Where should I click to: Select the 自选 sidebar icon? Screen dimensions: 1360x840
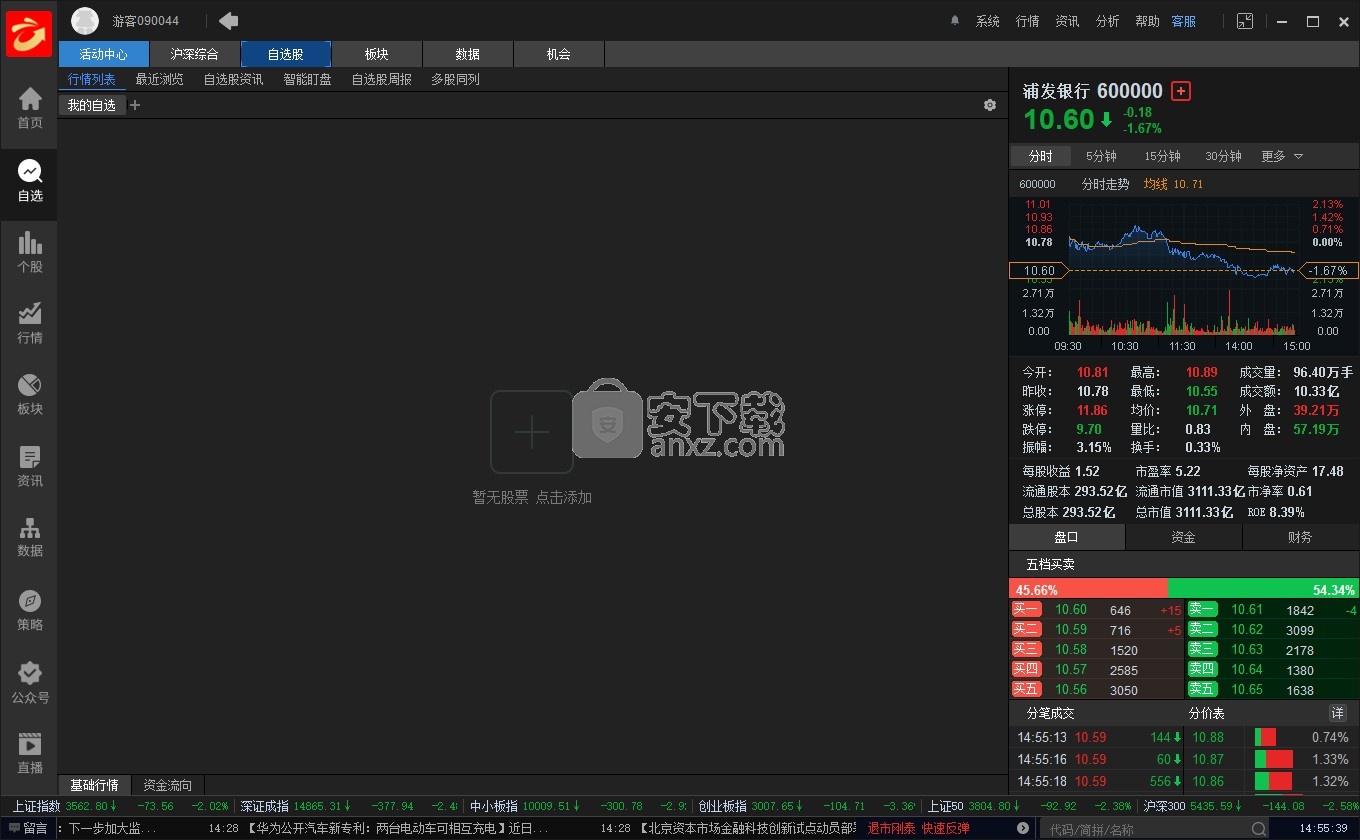point(30,181)
